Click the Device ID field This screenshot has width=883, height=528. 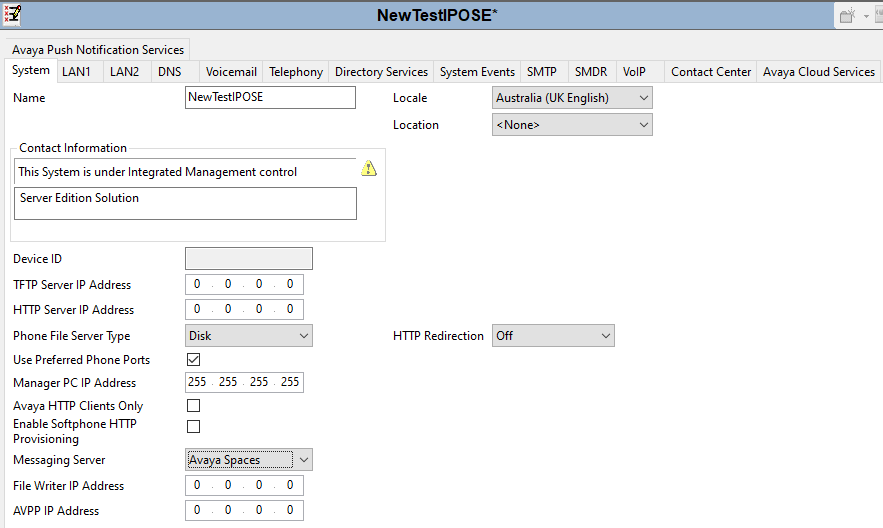249,258
